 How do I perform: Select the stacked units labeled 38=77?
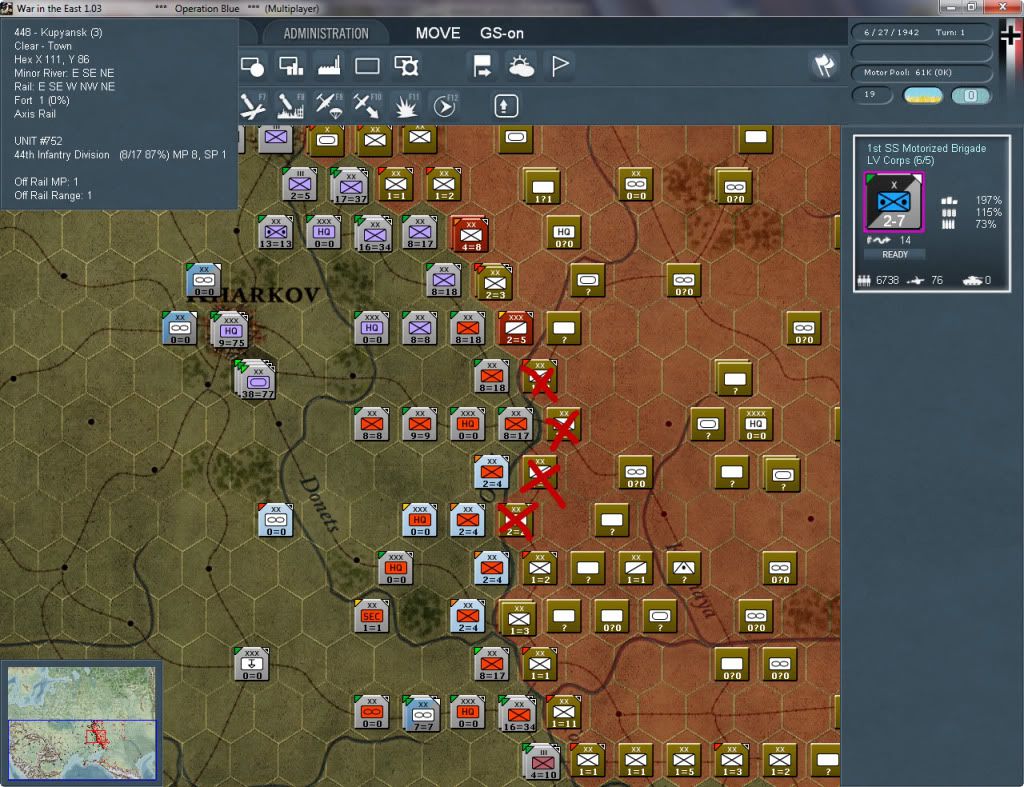[x=255, y=379]
